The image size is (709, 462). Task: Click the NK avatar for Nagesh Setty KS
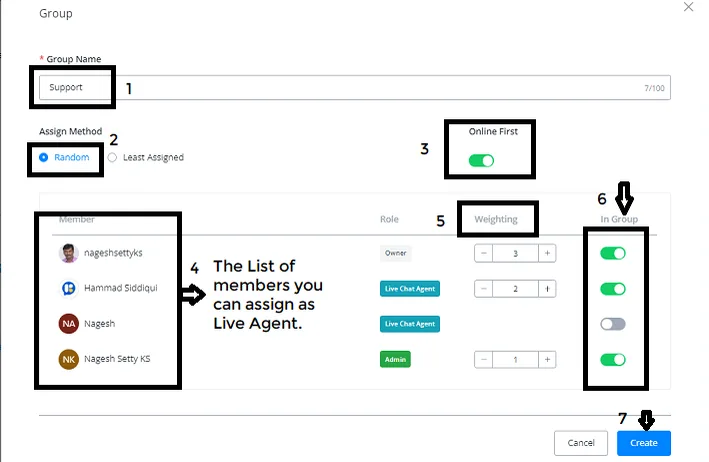(69, 359)
